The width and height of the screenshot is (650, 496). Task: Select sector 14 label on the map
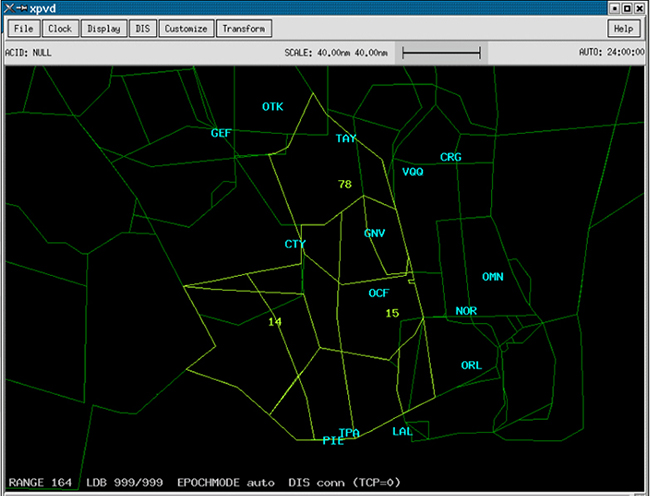tap(275, 321)
